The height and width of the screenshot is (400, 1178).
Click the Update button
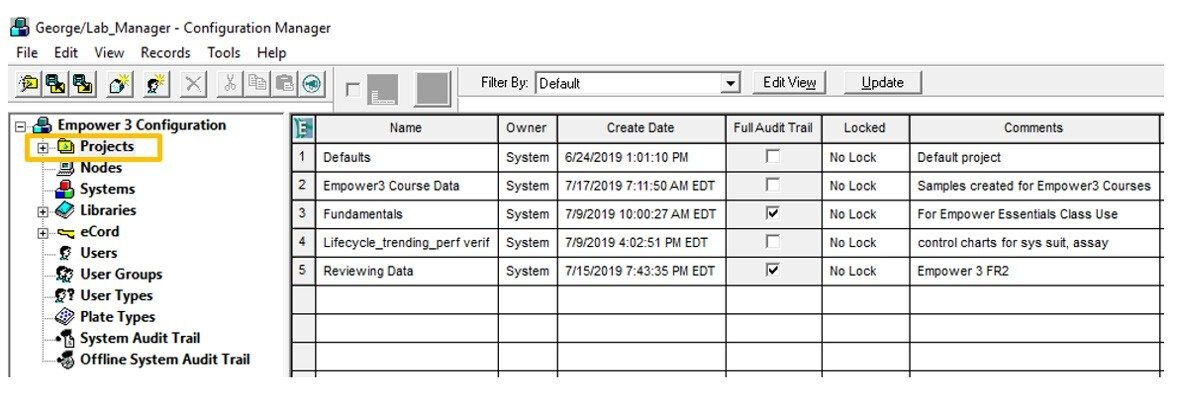click(883, 83)
